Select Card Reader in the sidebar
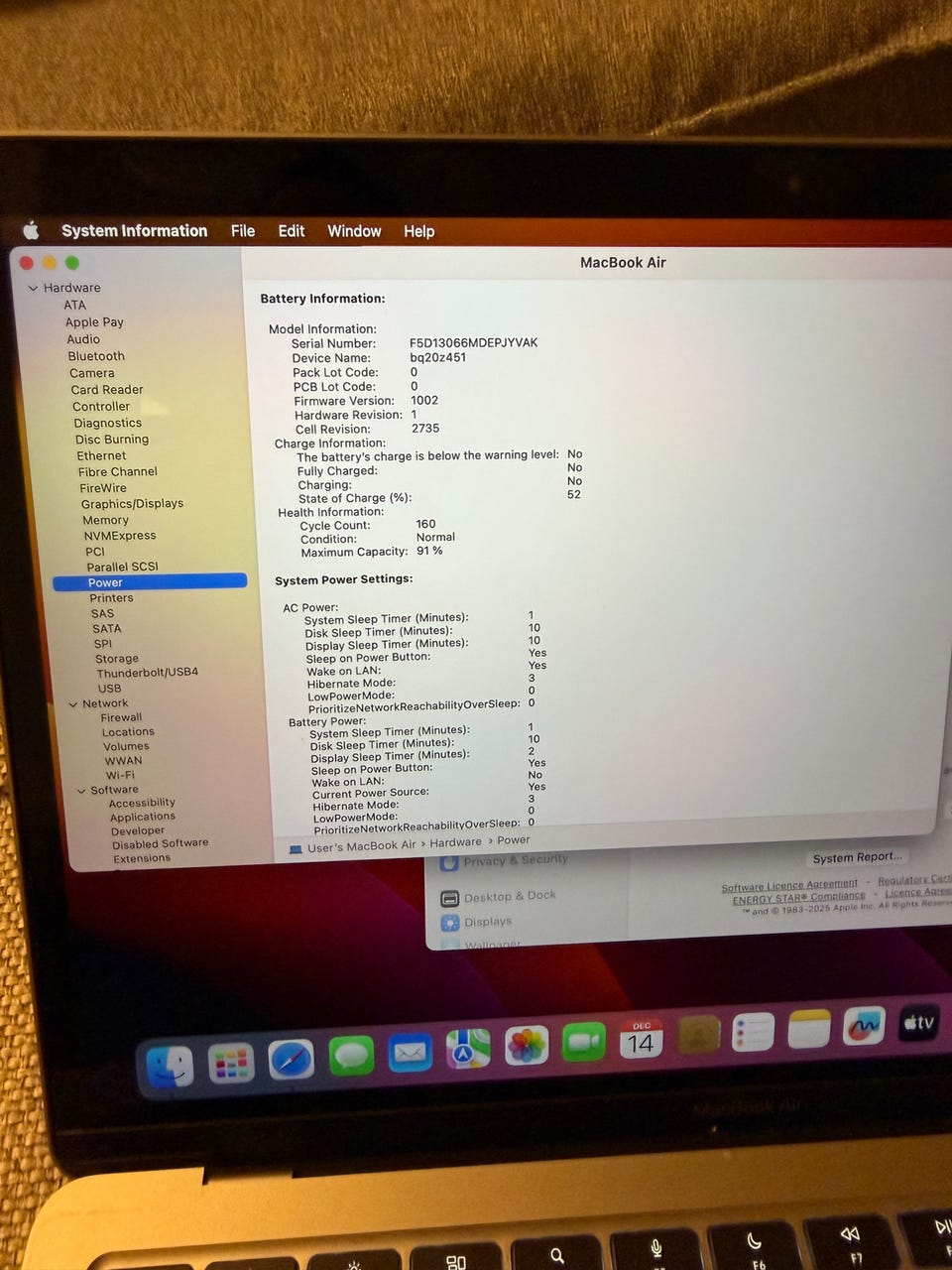The width and height of the screenshot is (952, 1270). [107, 390]
